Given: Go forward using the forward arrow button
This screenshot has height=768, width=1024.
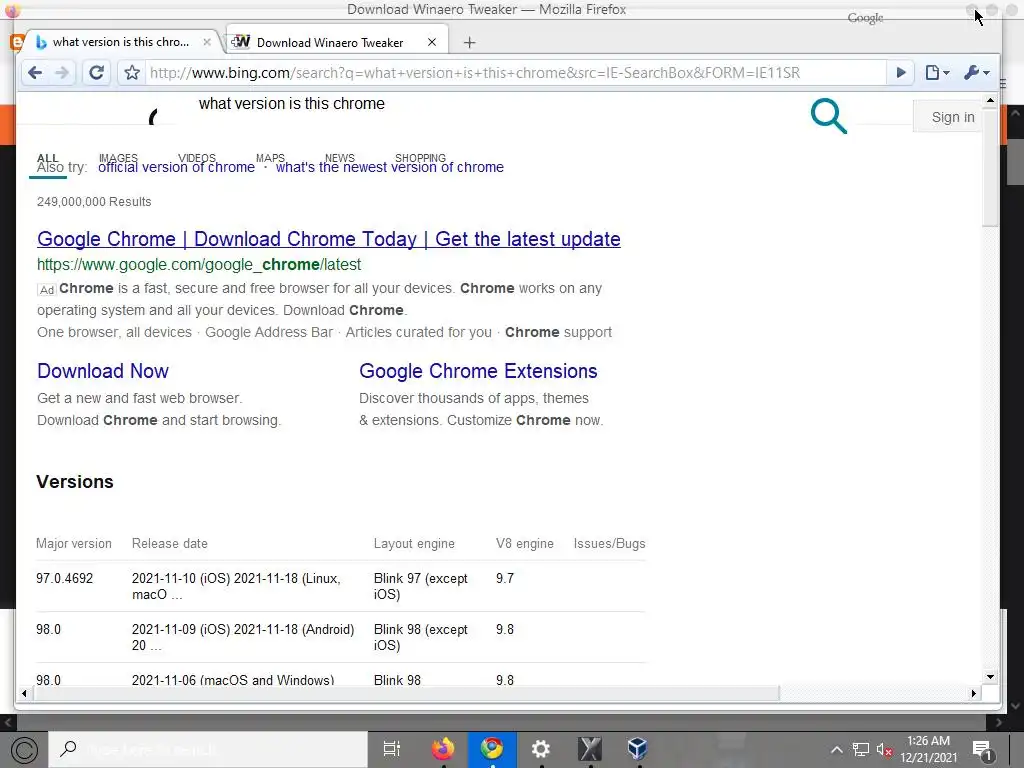Looking at the screenshot, I should pyautogui.click(x=62, y=72).
